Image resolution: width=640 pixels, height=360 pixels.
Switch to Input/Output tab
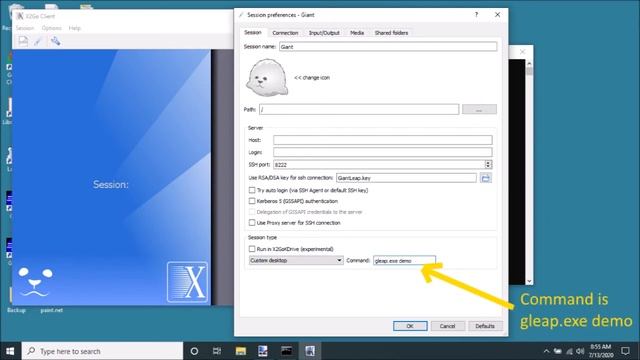point(324,33)
